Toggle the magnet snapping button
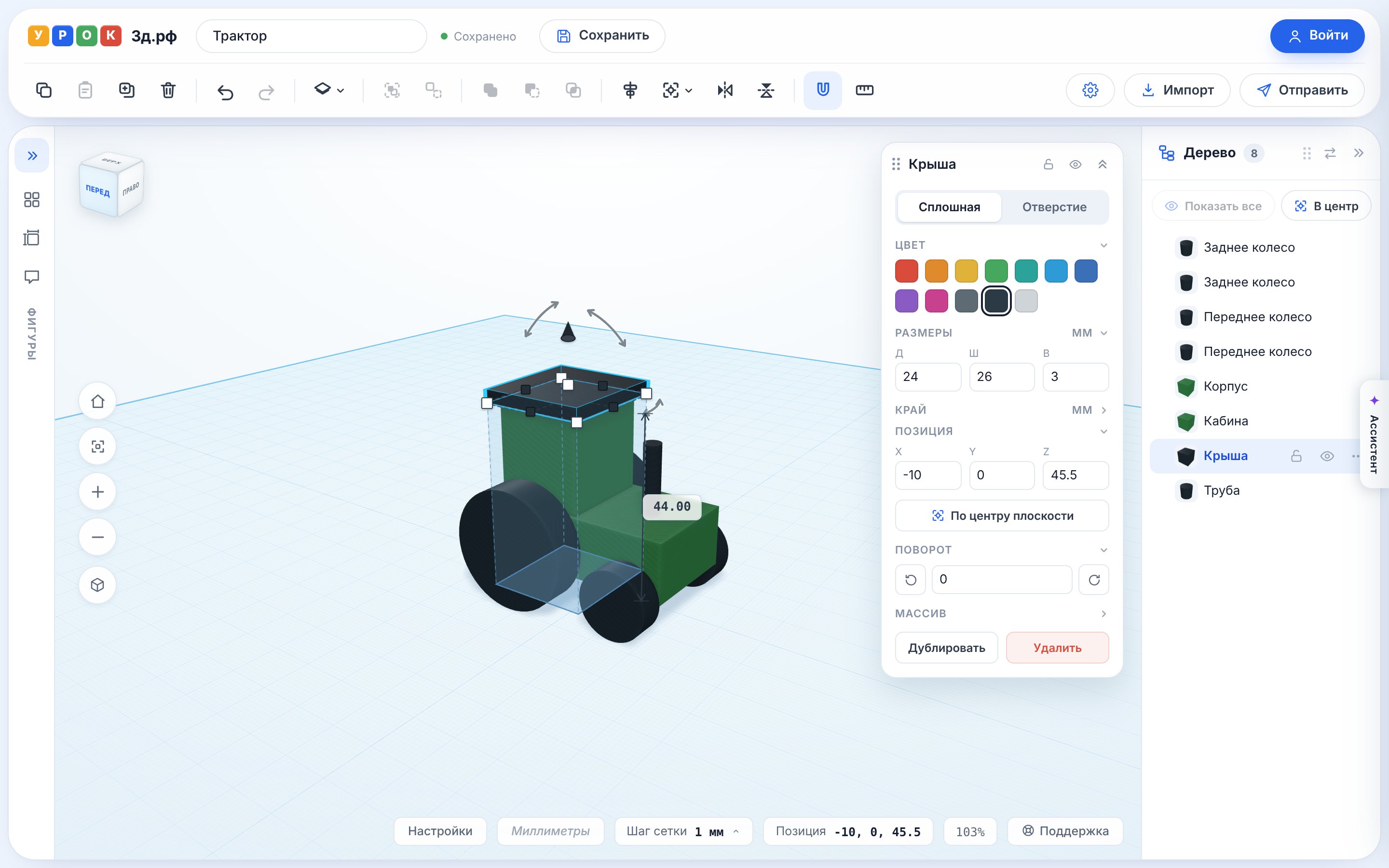The width and height of the screenshot is (1389, 868). pos(822,90)
